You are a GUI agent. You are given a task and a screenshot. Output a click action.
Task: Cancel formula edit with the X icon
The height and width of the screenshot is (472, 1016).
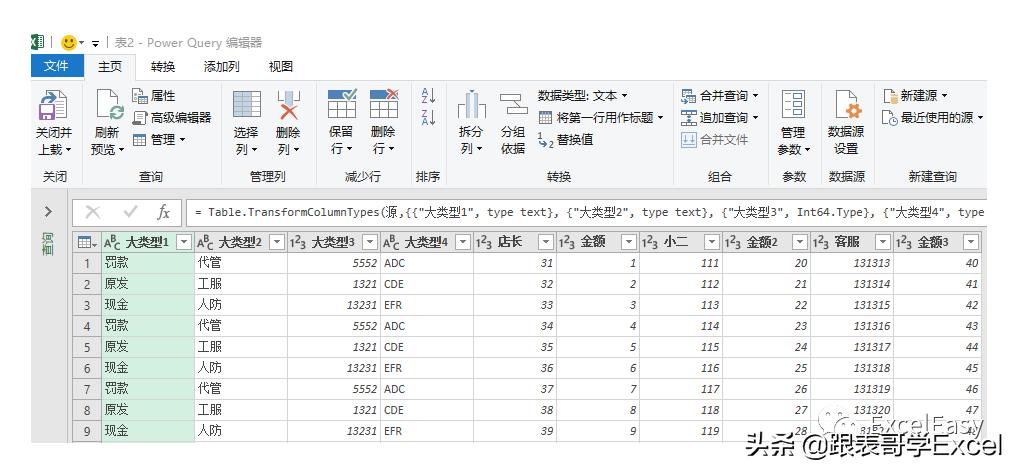pyautogui.click(x=93, y=212)
